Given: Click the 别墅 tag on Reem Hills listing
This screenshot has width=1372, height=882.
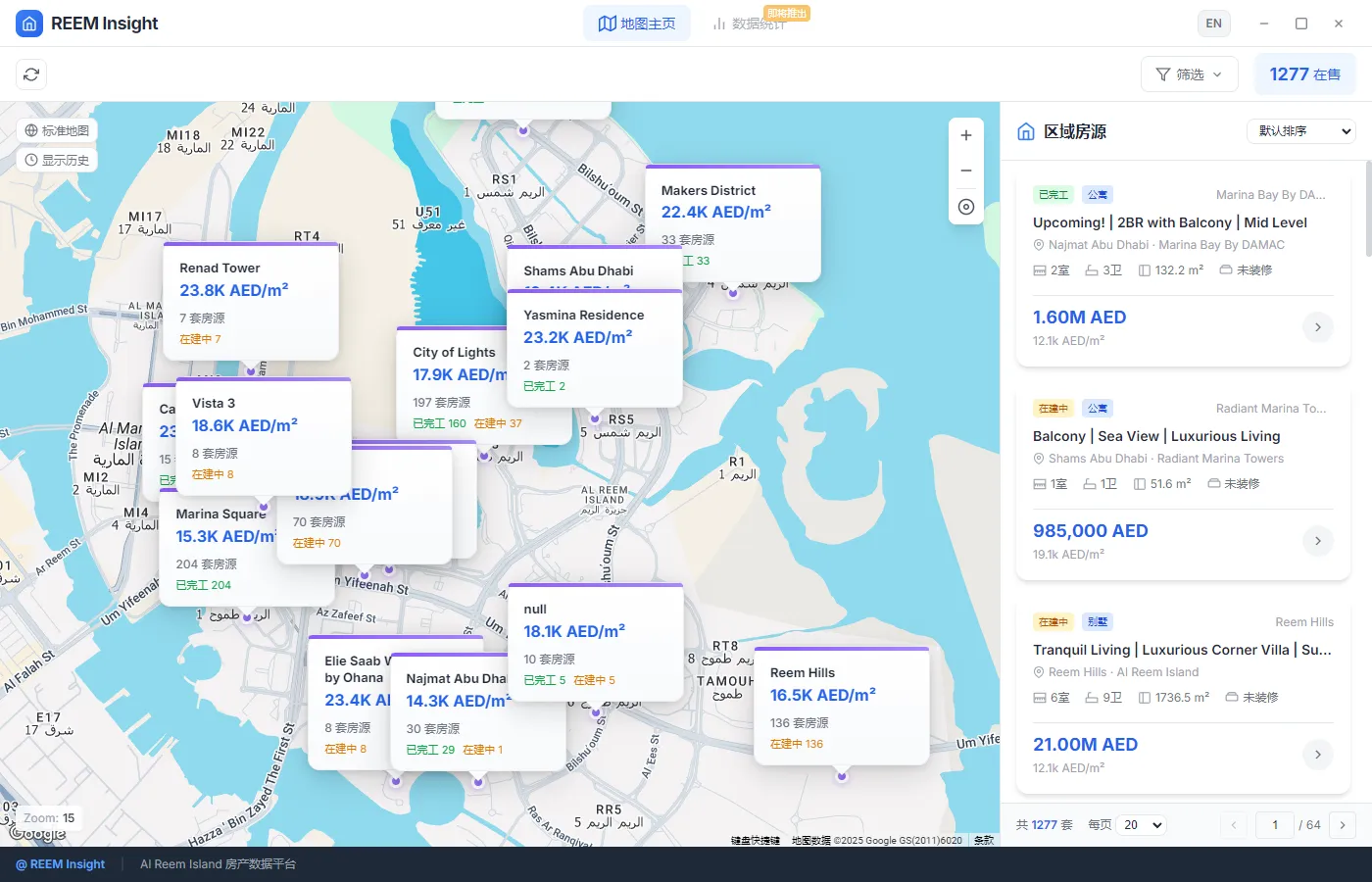Looking at the screenshot, I should [1098, 622].
